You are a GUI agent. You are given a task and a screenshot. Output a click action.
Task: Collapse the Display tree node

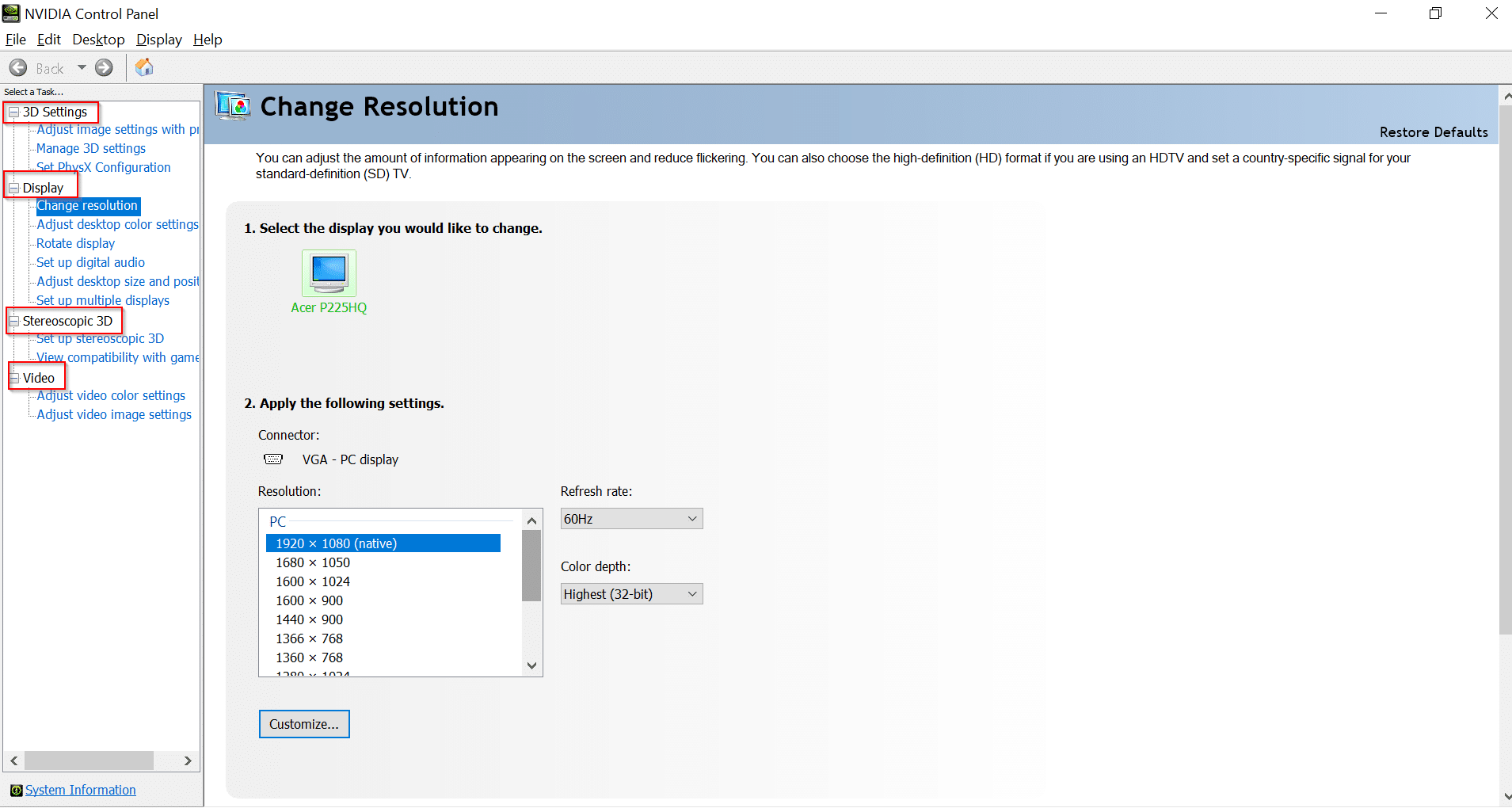13,189
